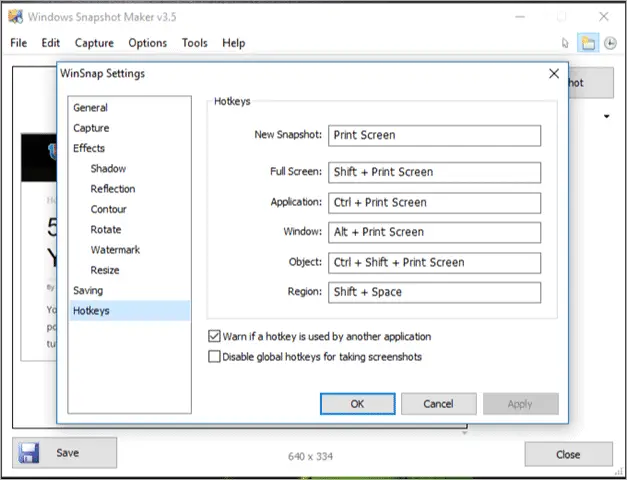The image size is (627, 480).
Task: Click the clock timer icon in toolbar
Action: tap(610, 43)
